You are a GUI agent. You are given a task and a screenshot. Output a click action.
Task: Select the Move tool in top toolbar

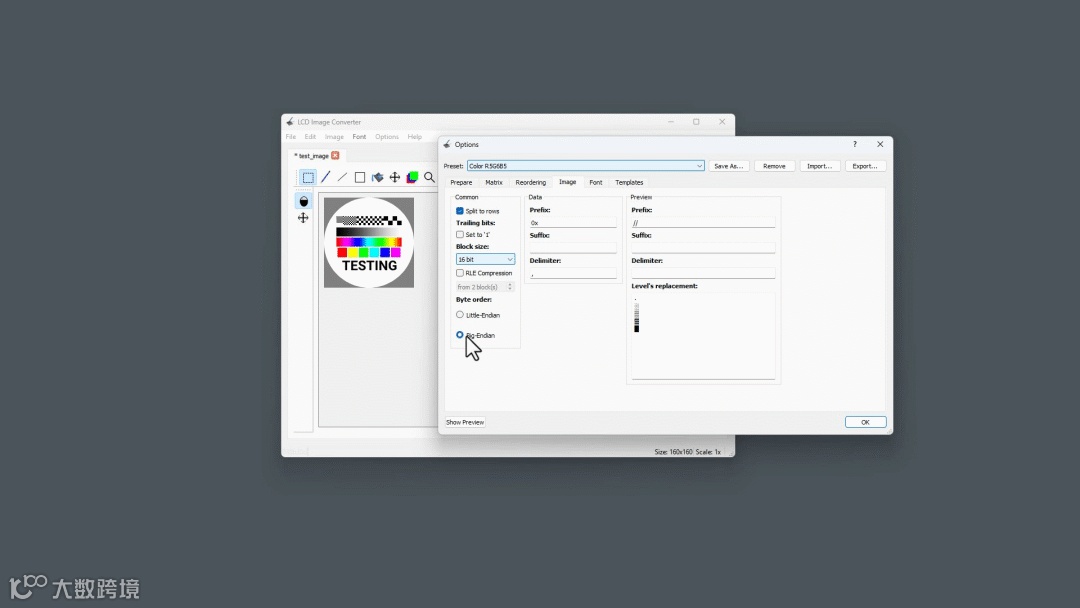[x=395, y=178]
